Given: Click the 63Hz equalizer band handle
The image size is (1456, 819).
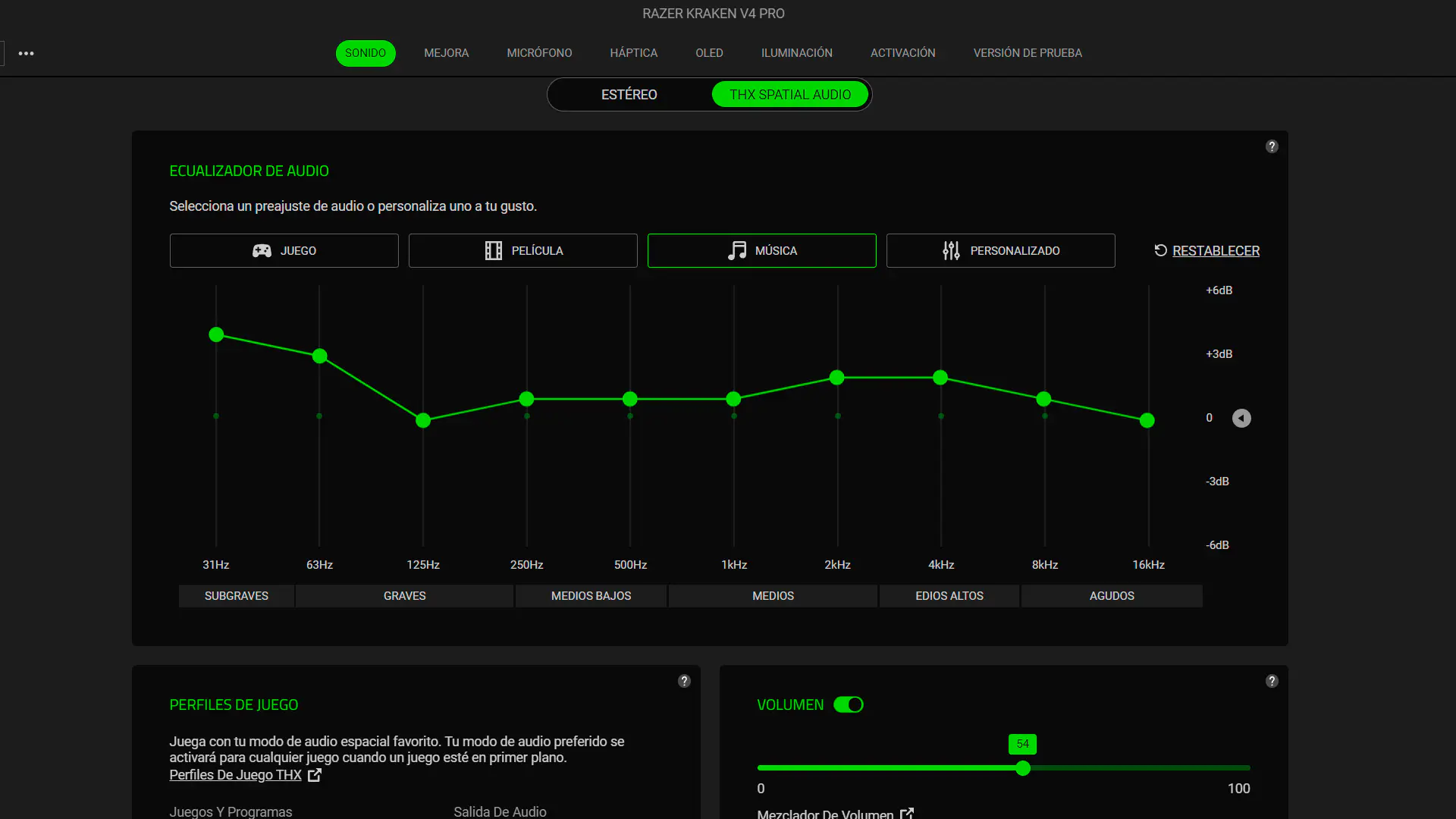Looking at the screenshot, I should click(x=319, y=356).
